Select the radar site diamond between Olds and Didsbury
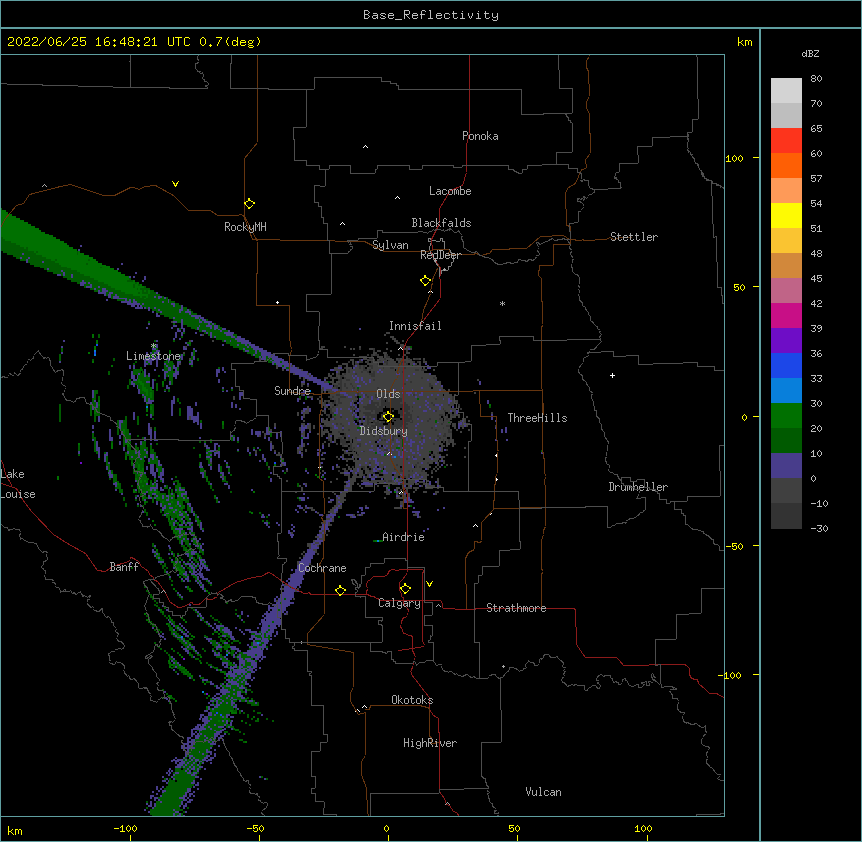Viewport: 862px width, 842px height. pos(388,417)
